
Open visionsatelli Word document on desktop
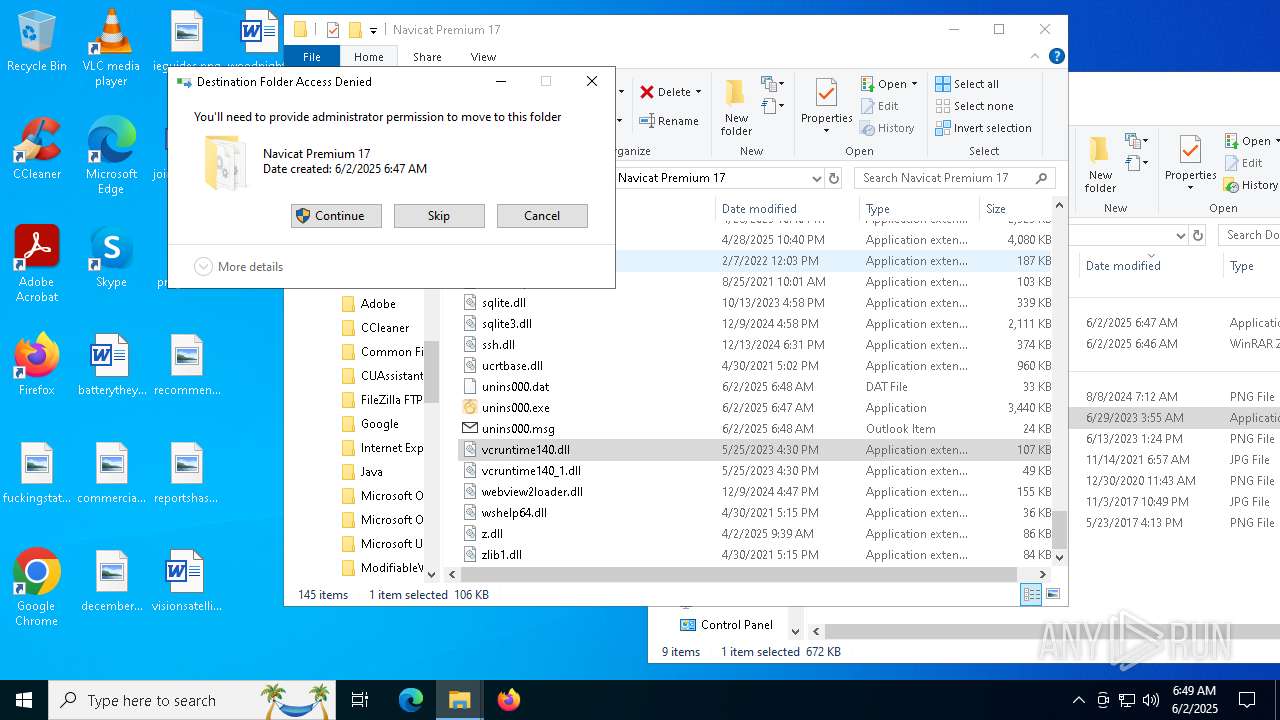pyautogui.click(x=186, y=580)
